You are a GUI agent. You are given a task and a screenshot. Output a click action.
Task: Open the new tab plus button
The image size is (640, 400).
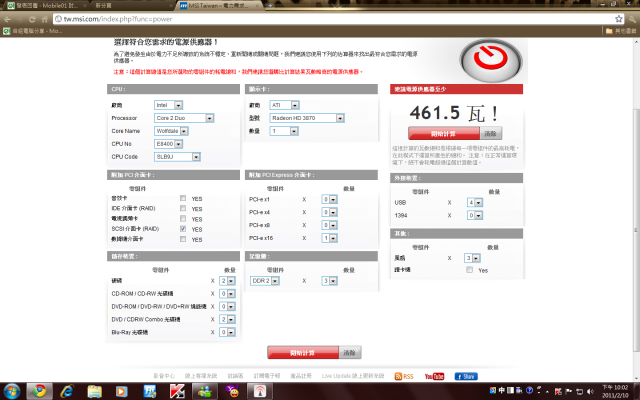tap(270, 5)
